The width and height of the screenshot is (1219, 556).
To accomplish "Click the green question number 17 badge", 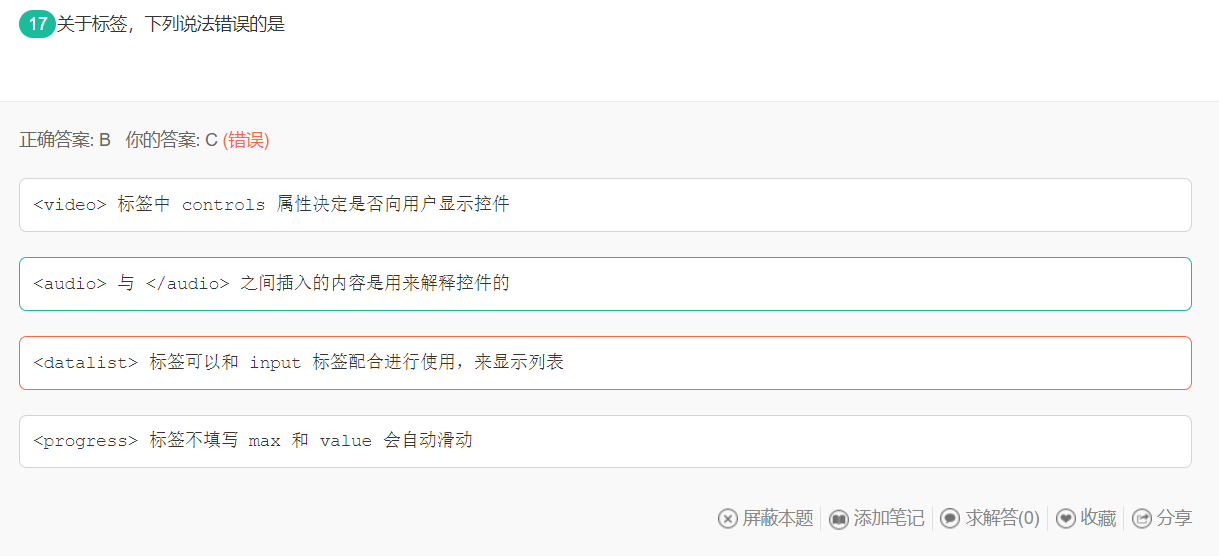I will click(x=37, y=24).
